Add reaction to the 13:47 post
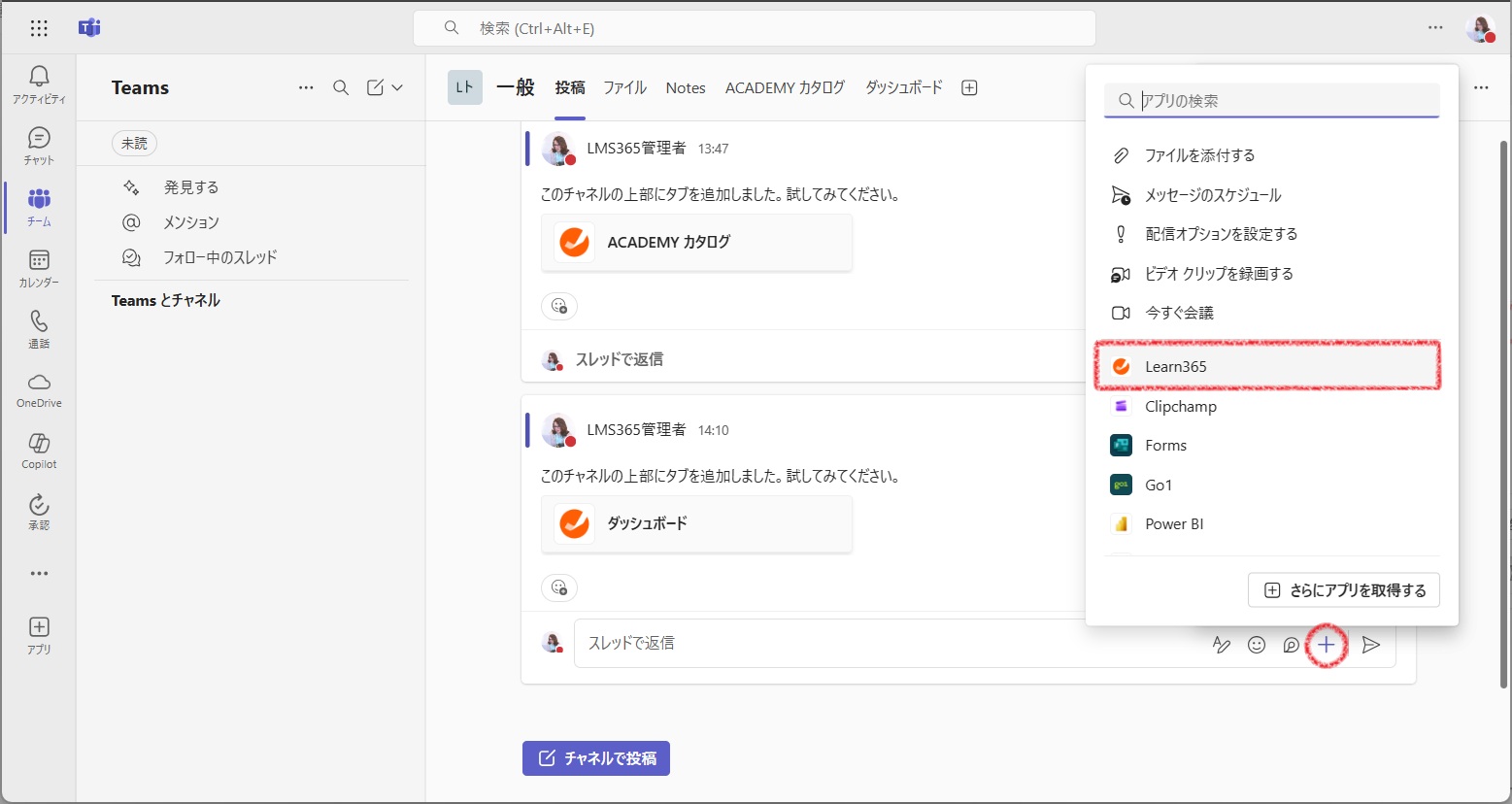The image size is (1512, 804). [559, 306]
